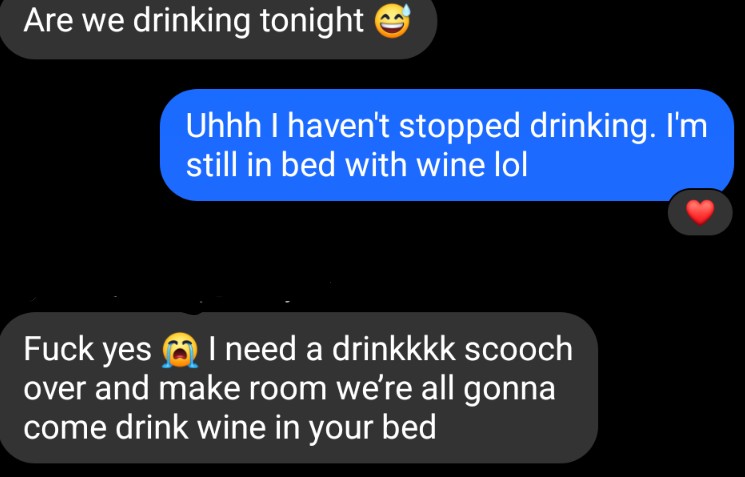This screenshot has width=745, height=477.
Task: Click the grinning sweat emoji after 'tonight'
Action: (x=392, y=21)
